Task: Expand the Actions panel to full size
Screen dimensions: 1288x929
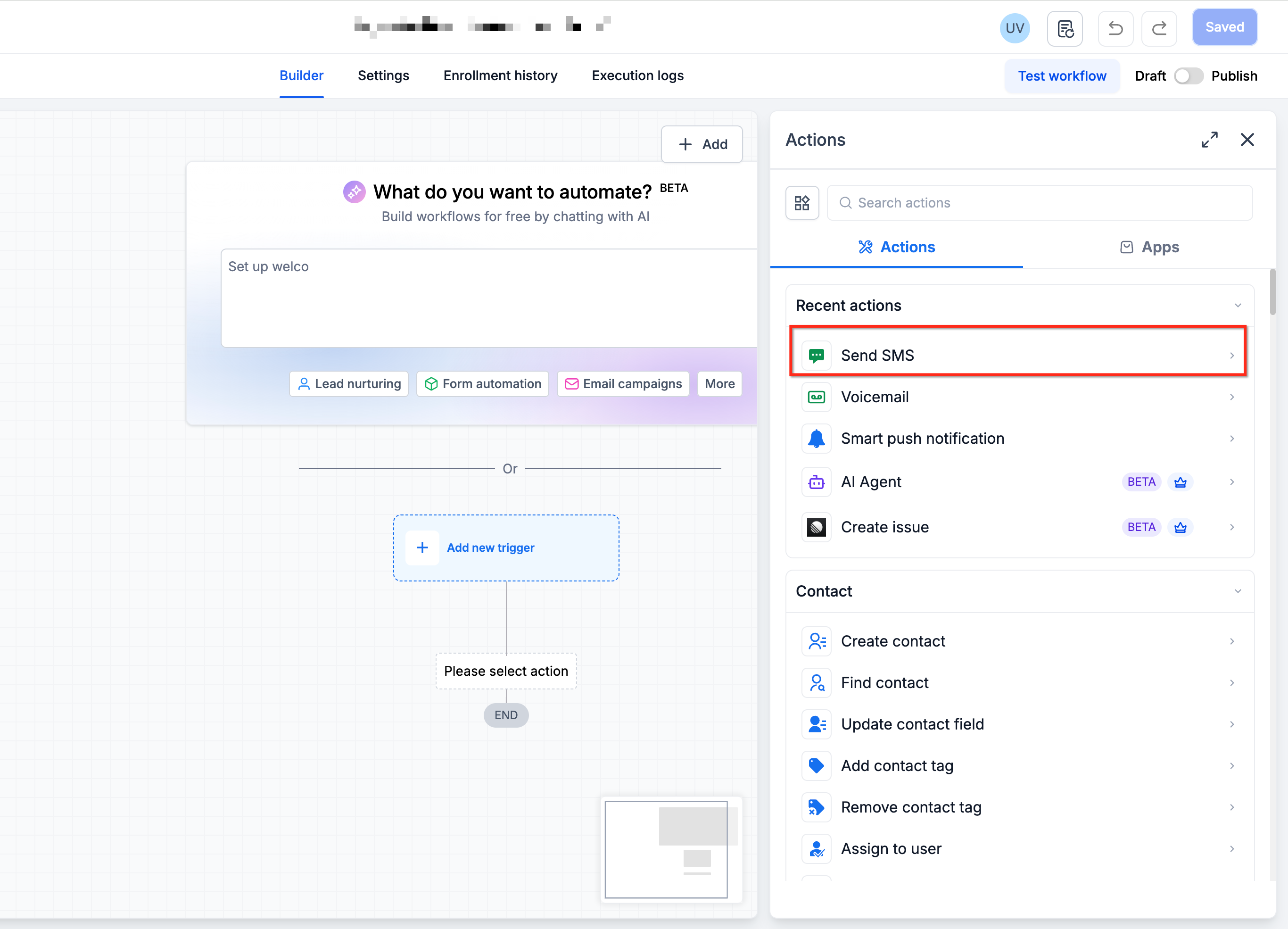Action: tap(1210, 140)
